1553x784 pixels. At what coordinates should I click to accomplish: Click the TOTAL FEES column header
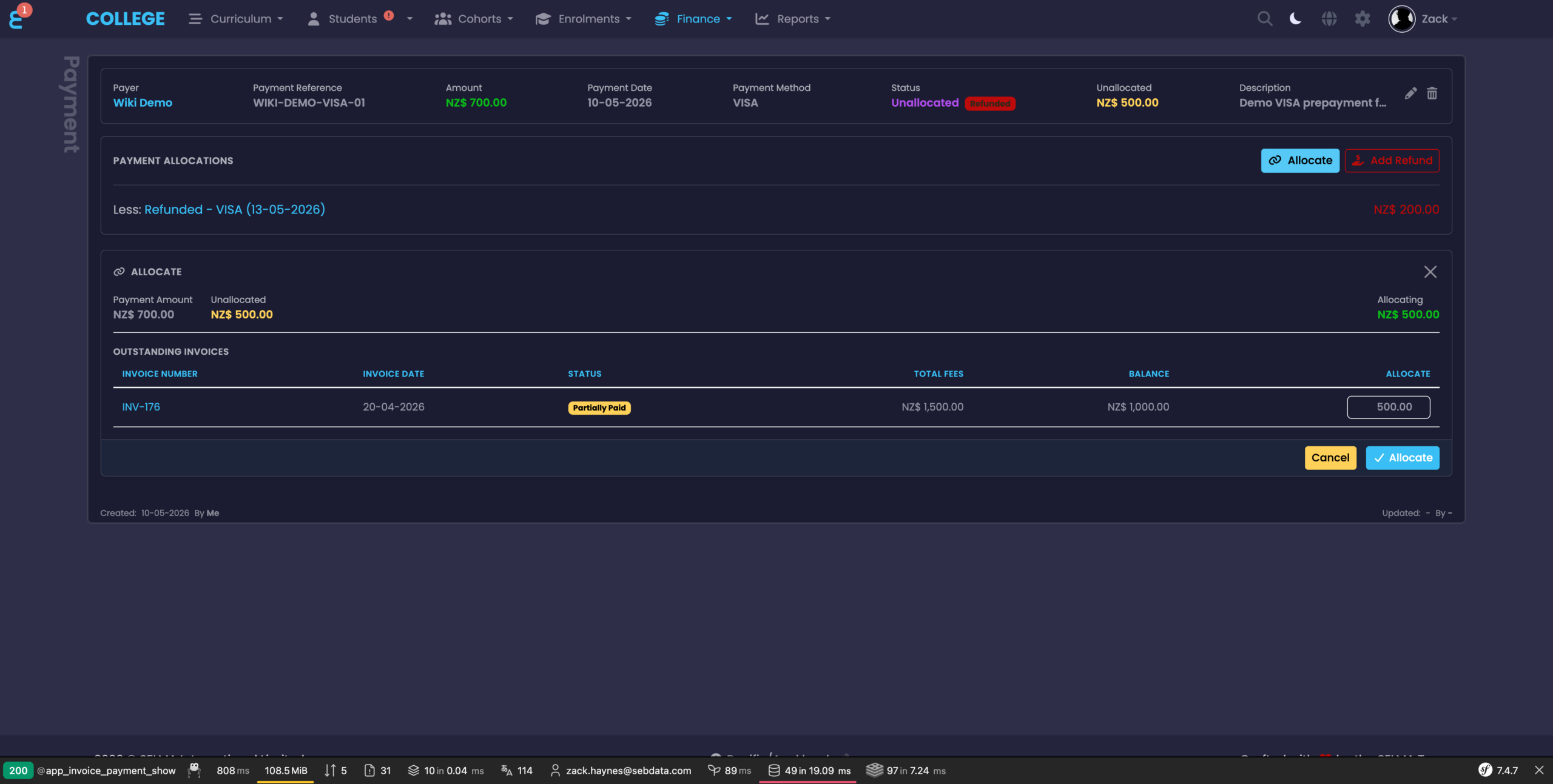click(x=938, y=374)
